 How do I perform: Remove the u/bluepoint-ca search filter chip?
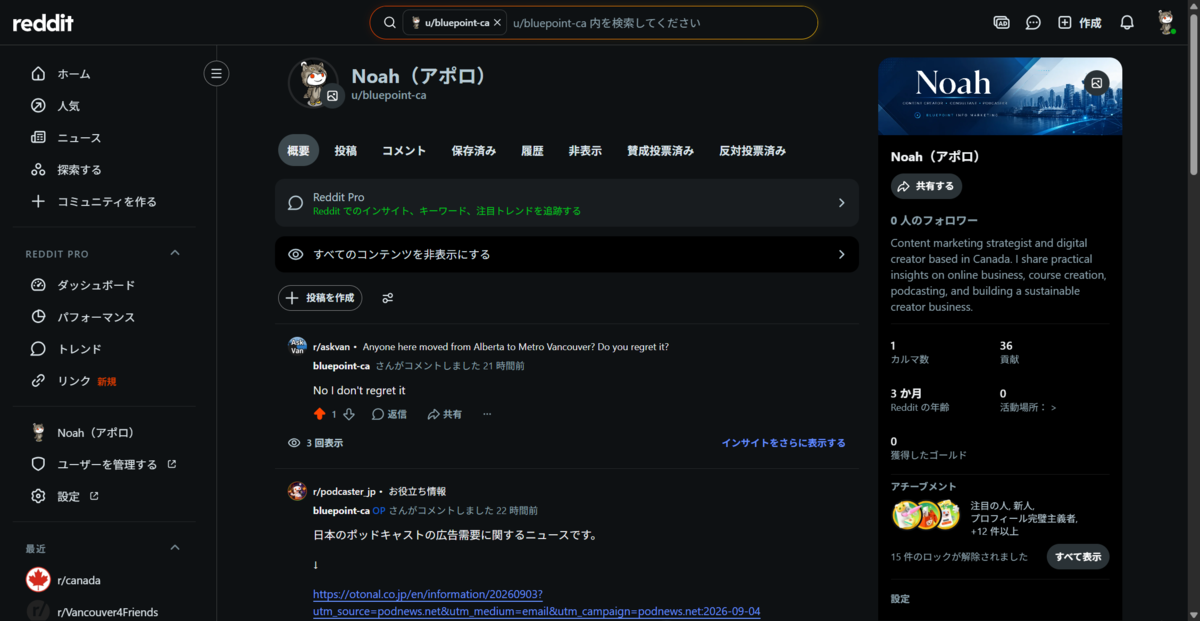(x=498, y=22)
